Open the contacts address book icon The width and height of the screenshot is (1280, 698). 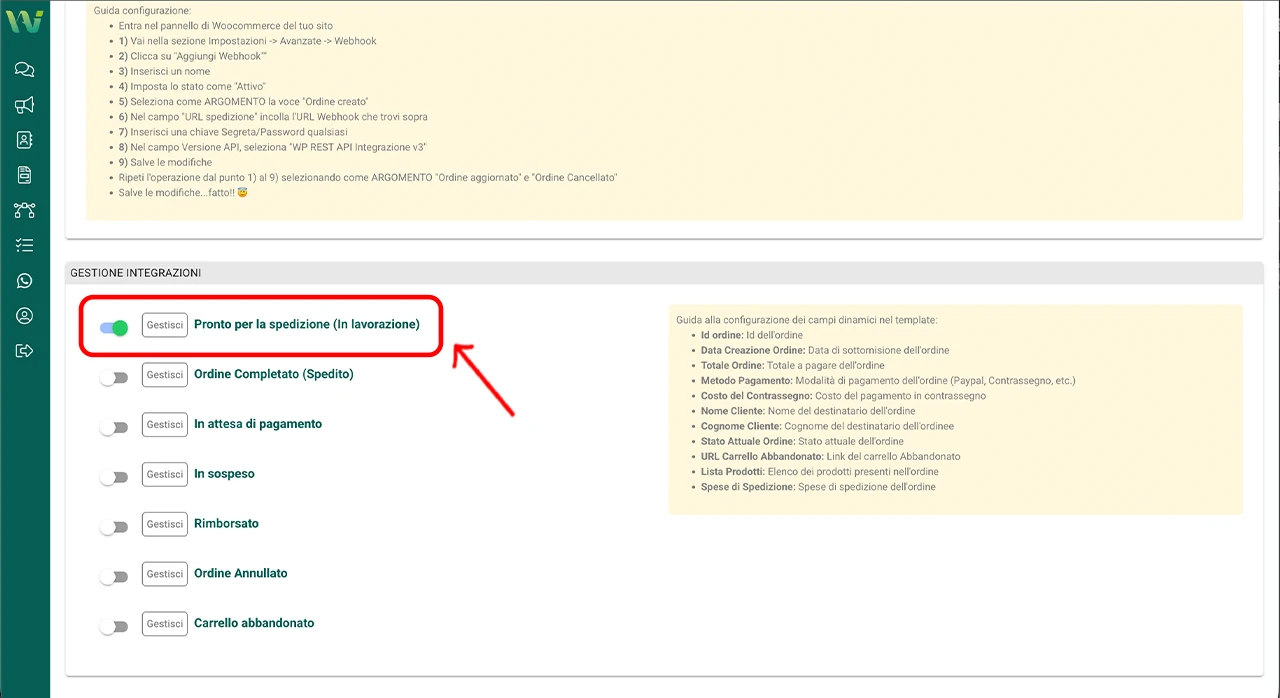tap(25, 140)
